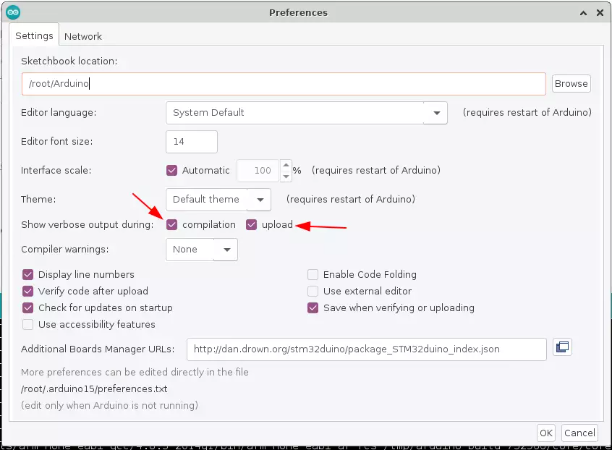This screenshot has height=450, width=612.
Task: Click the Theme dropdown arrow
Action: 260,199
